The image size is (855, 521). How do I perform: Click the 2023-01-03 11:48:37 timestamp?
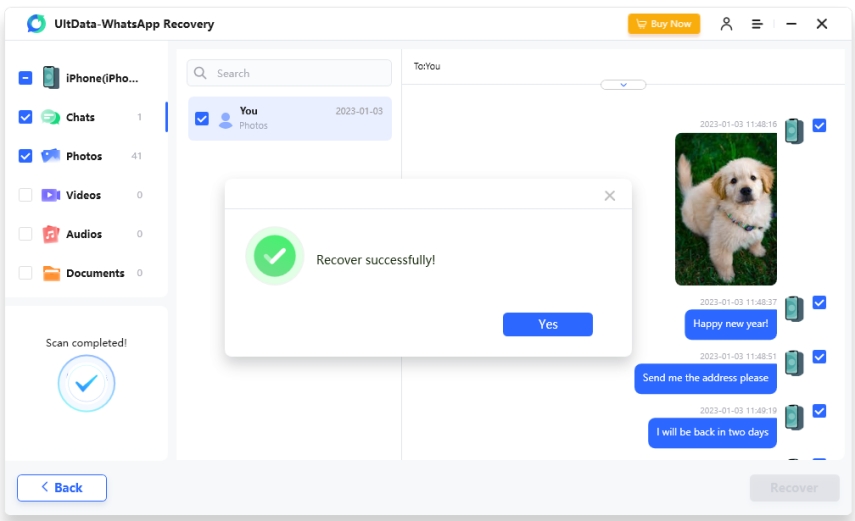[x=738, y=302]
